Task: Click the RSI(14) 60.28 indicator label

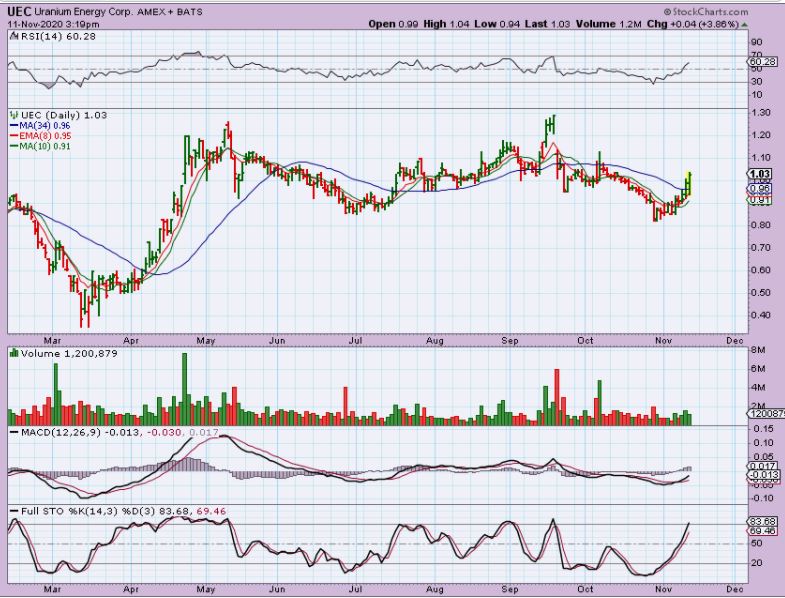Action: tap(57, 36)
